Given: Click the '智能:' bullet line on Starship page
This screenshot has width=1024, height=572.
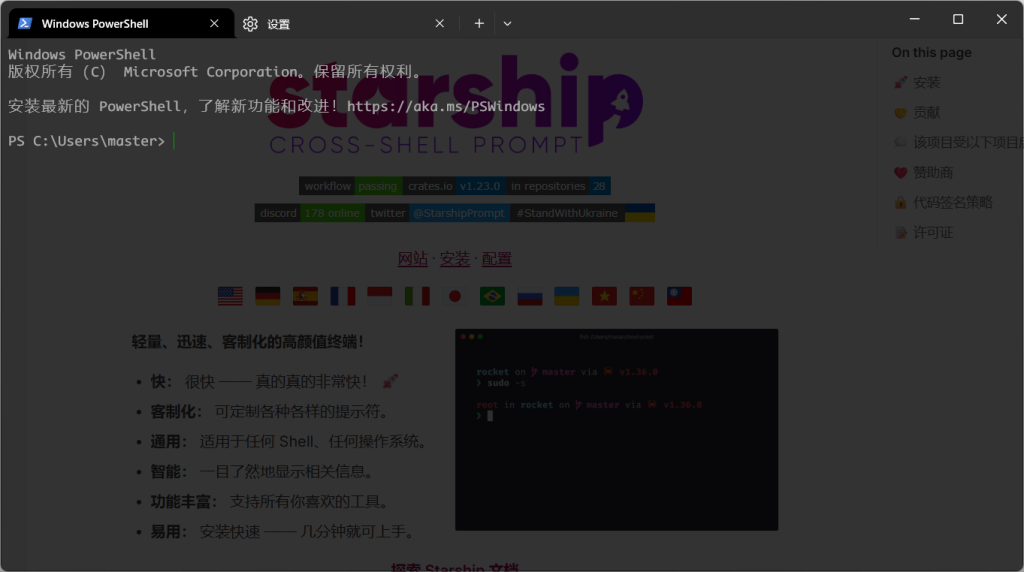Looking at the screenshot, I should 263,471.
